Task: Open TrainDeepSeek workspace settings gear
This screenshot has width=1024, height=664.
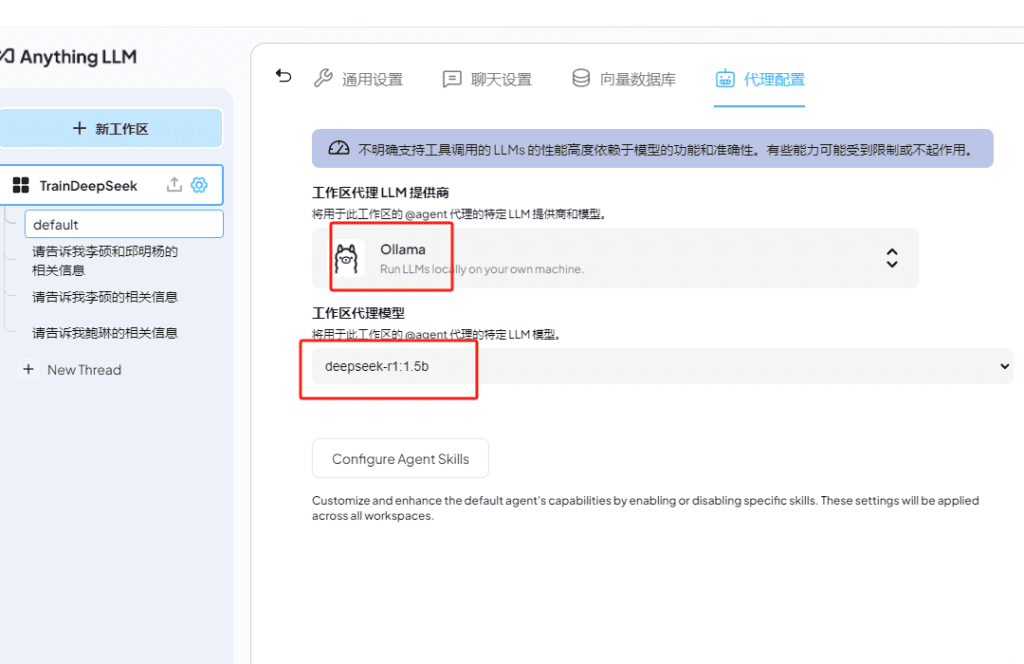Action: coord(199,185)
